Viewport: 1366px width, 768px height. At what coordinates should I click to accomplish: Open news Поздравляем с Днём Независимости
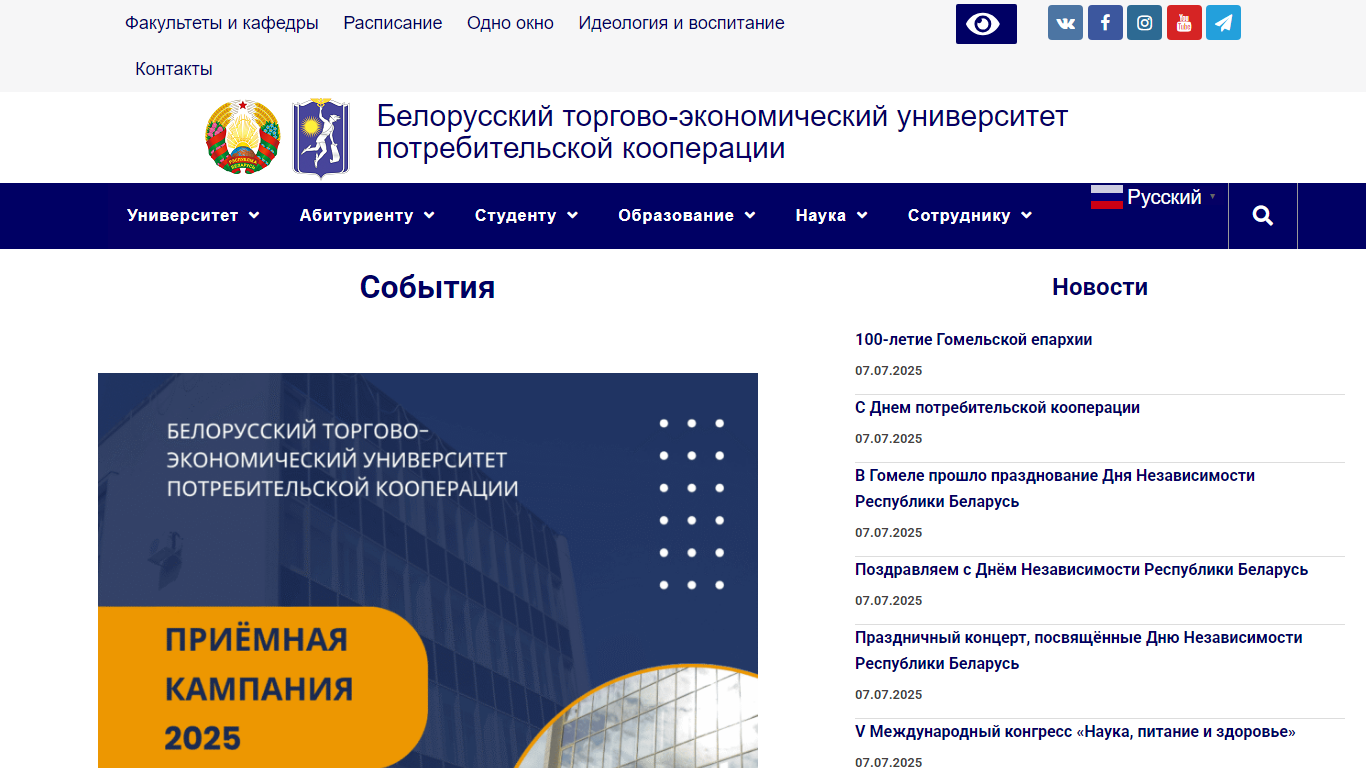[1081, 570]
